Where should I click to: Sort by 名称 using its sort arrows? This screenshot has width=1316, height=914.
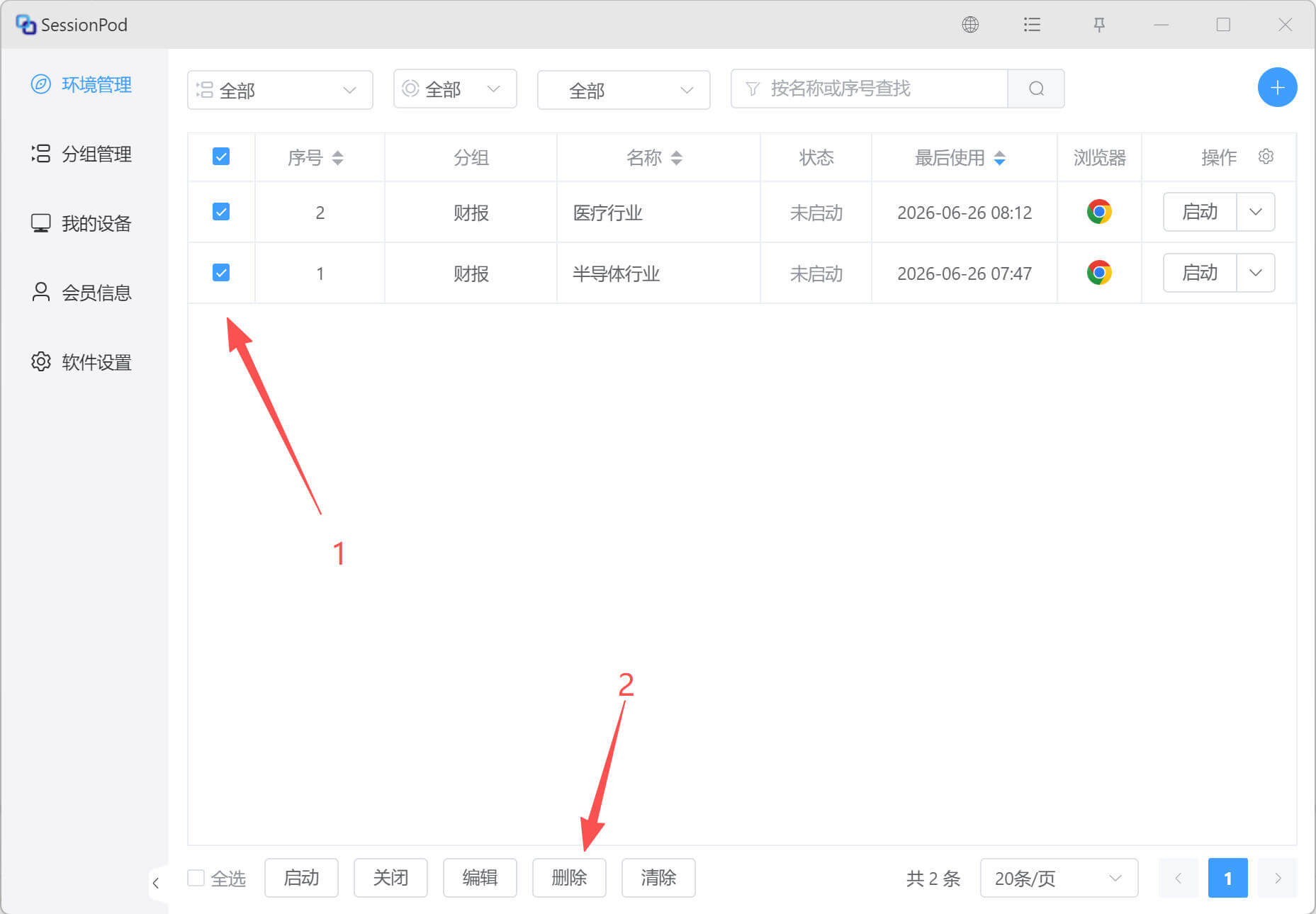click(x=676, y=157)
